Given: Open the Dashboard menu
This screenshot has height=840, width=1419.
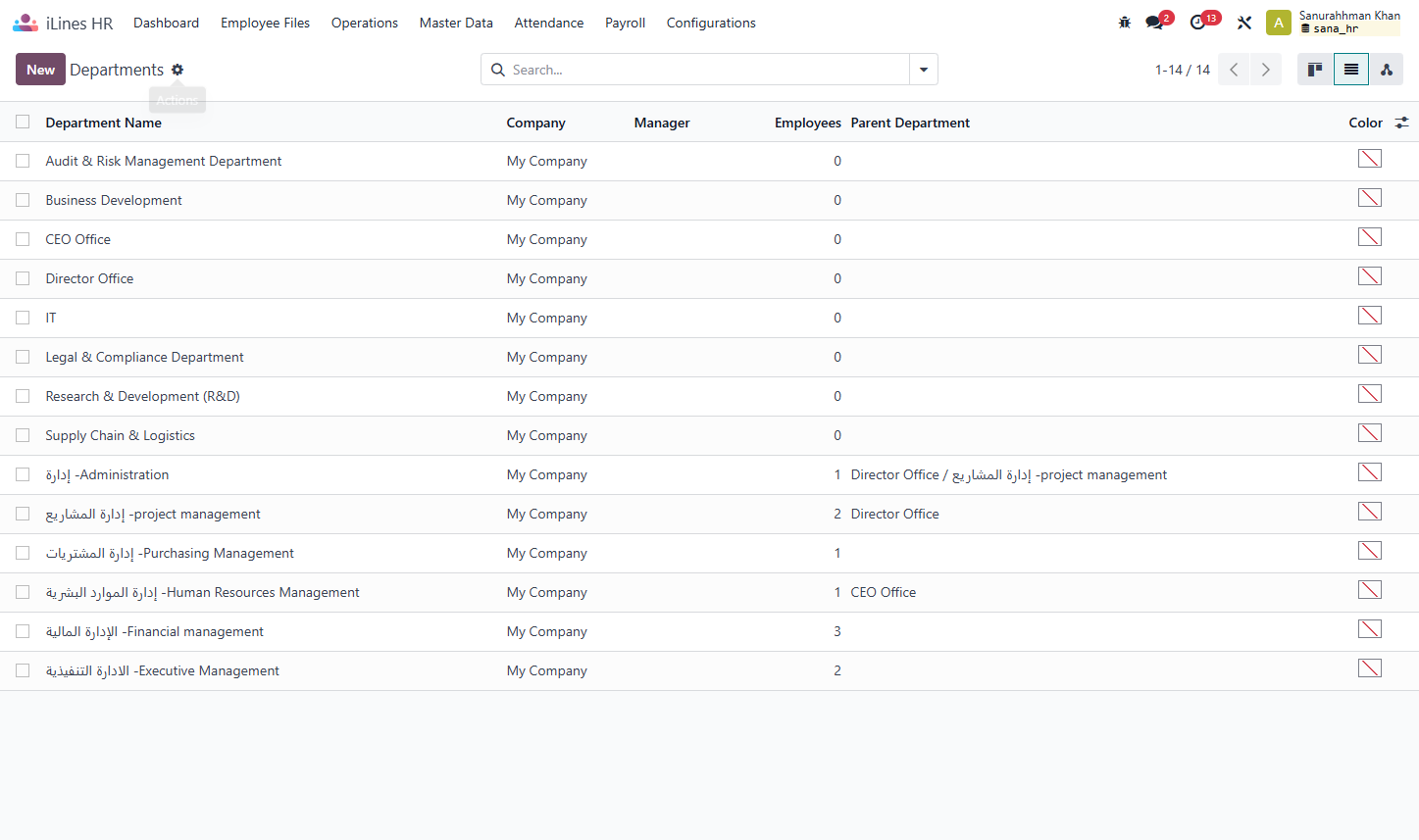Looking at the screenshot, I should tap(166, 23).
